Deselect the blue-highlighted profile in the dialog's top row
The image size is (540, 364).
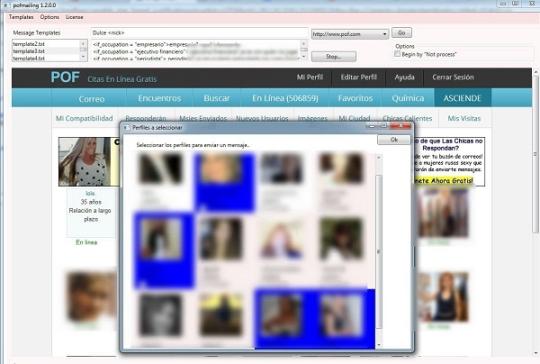pyautogui.click(x=224, y=183)
